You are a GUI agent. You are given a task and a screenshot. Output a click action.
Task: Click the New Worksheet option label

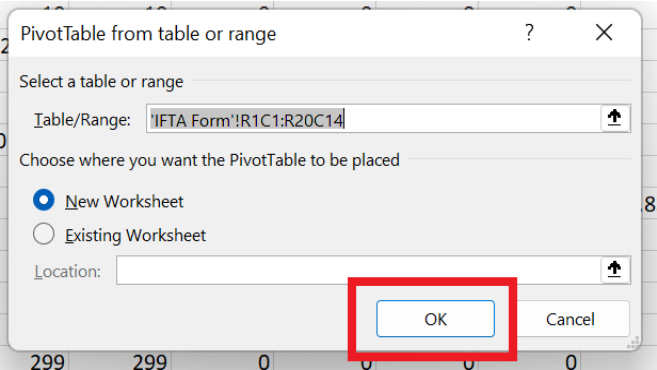pyautogui.click(x=124, y=202)
